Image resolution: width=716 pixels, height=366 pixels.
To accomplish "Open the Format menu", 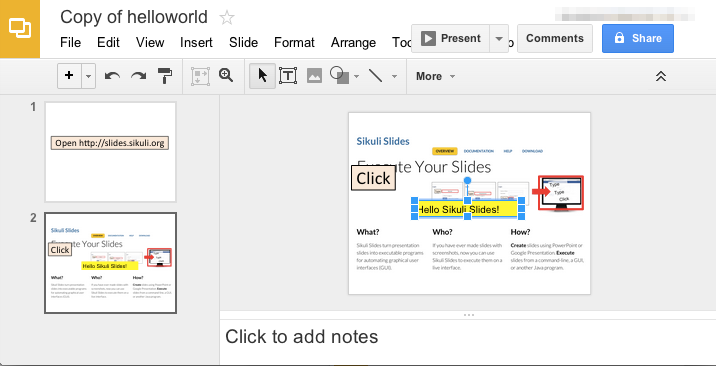I will click(294, 42).
